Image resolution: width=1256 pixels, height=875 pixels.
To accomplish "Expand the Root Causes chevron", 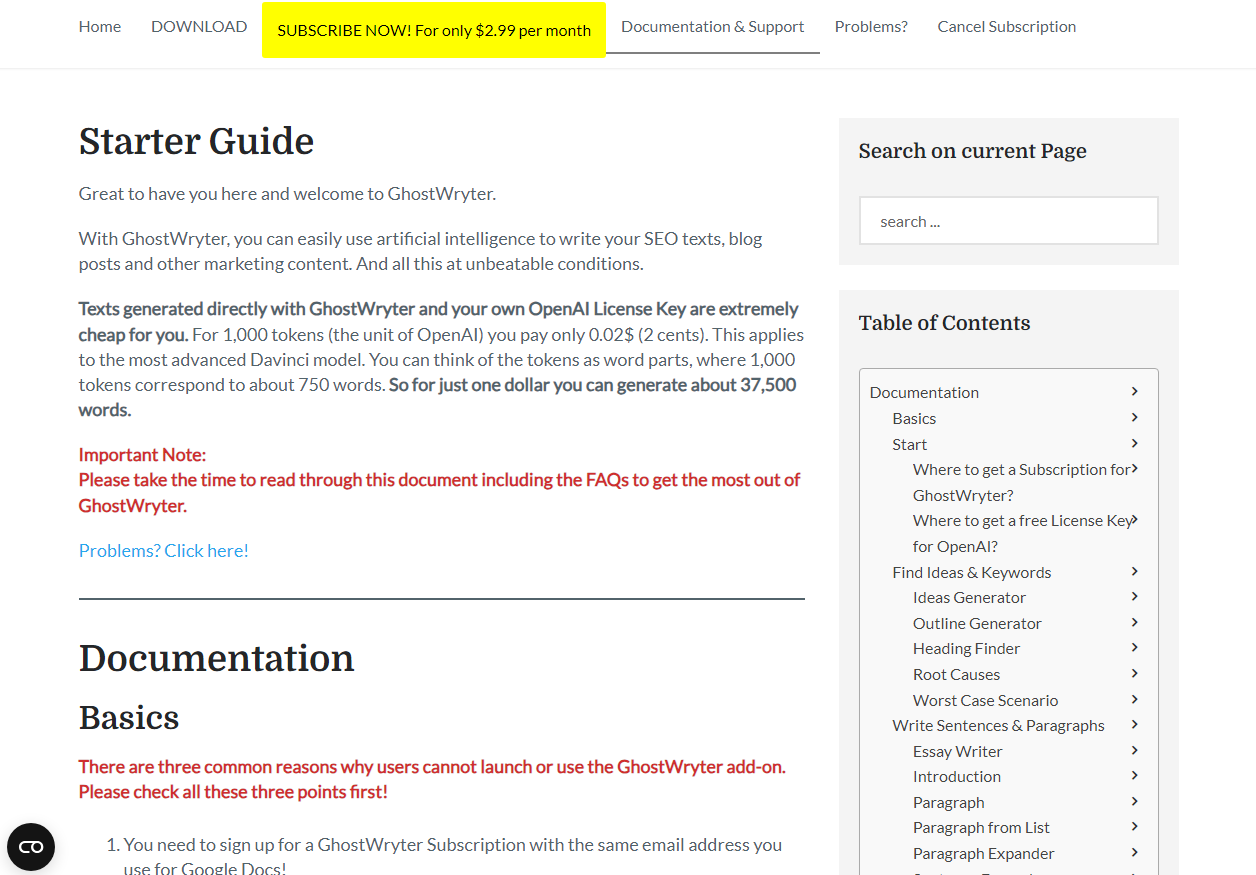I will coord(1135,673).
